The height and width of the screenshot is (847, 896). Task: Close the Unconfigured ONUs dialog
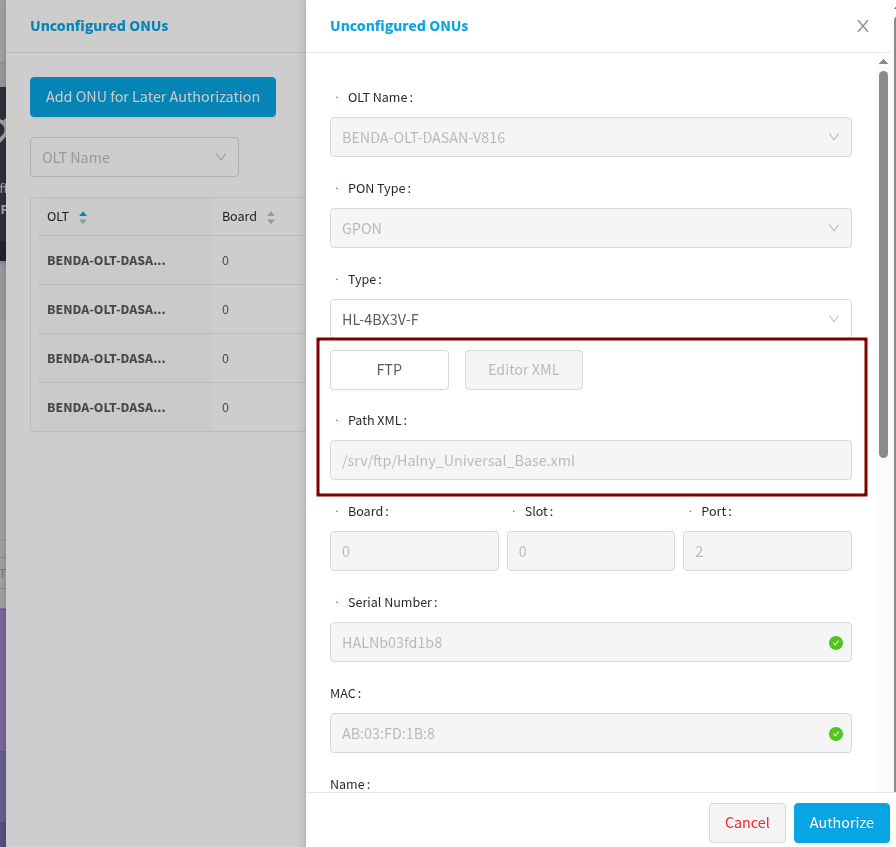(863, 26)
